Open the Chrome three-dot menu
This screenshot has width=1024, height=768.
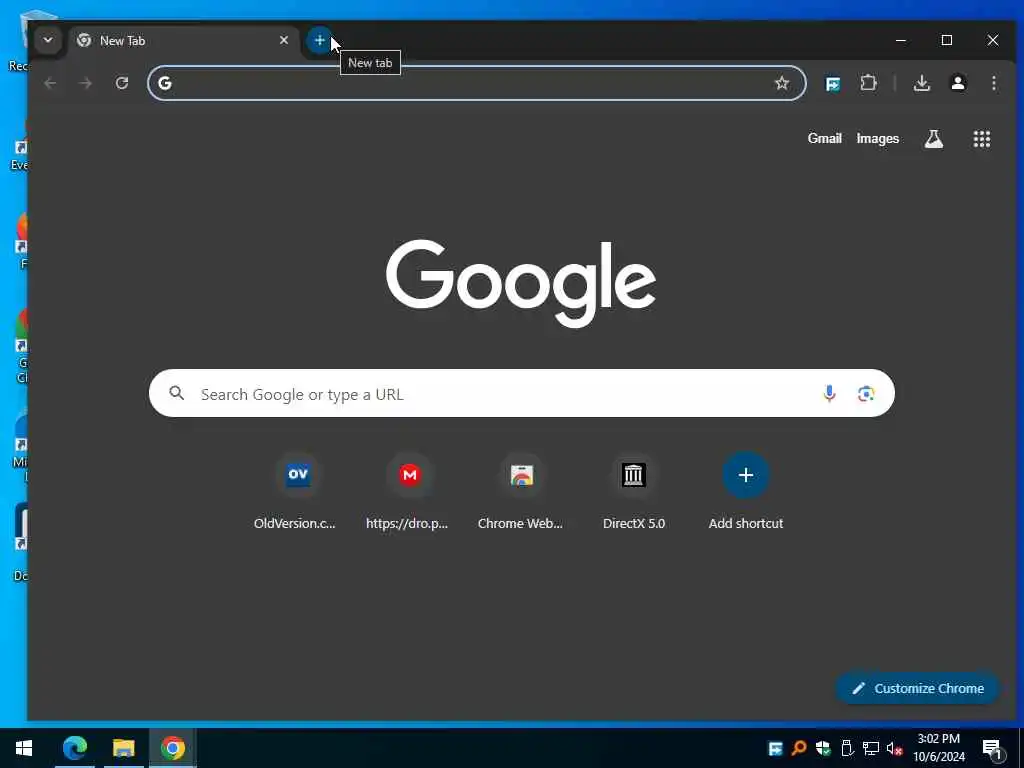(x=993, y=83)
